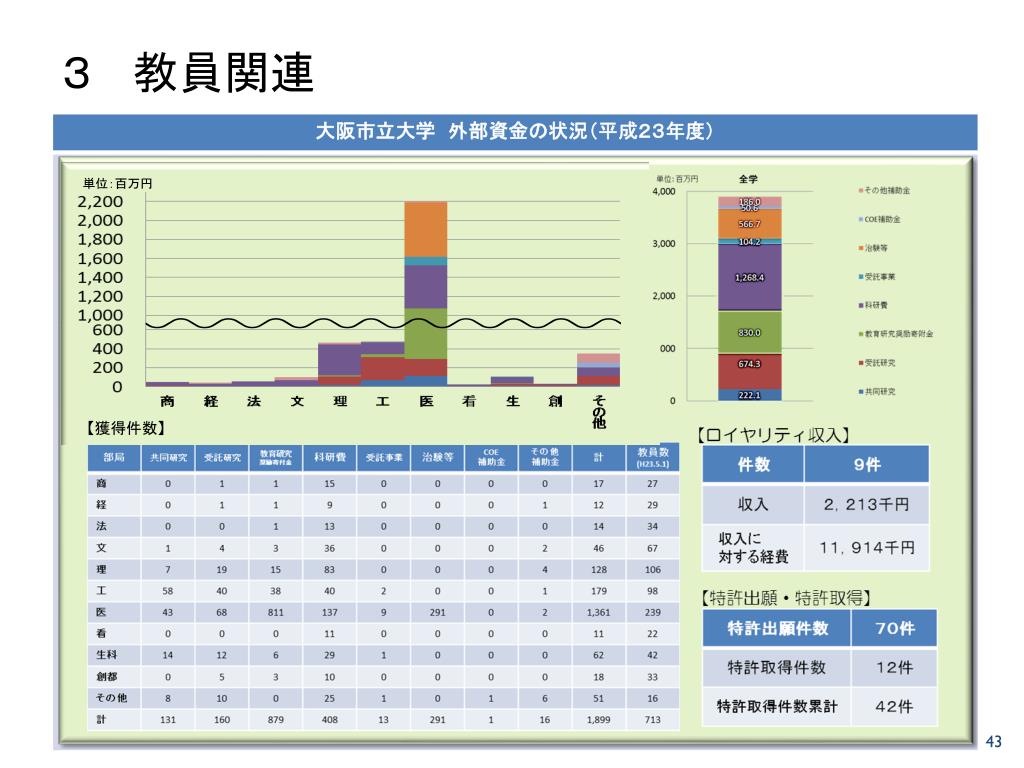Select the 1,361 total cell for 医
1024x768 pixels.
coord(599,612)
